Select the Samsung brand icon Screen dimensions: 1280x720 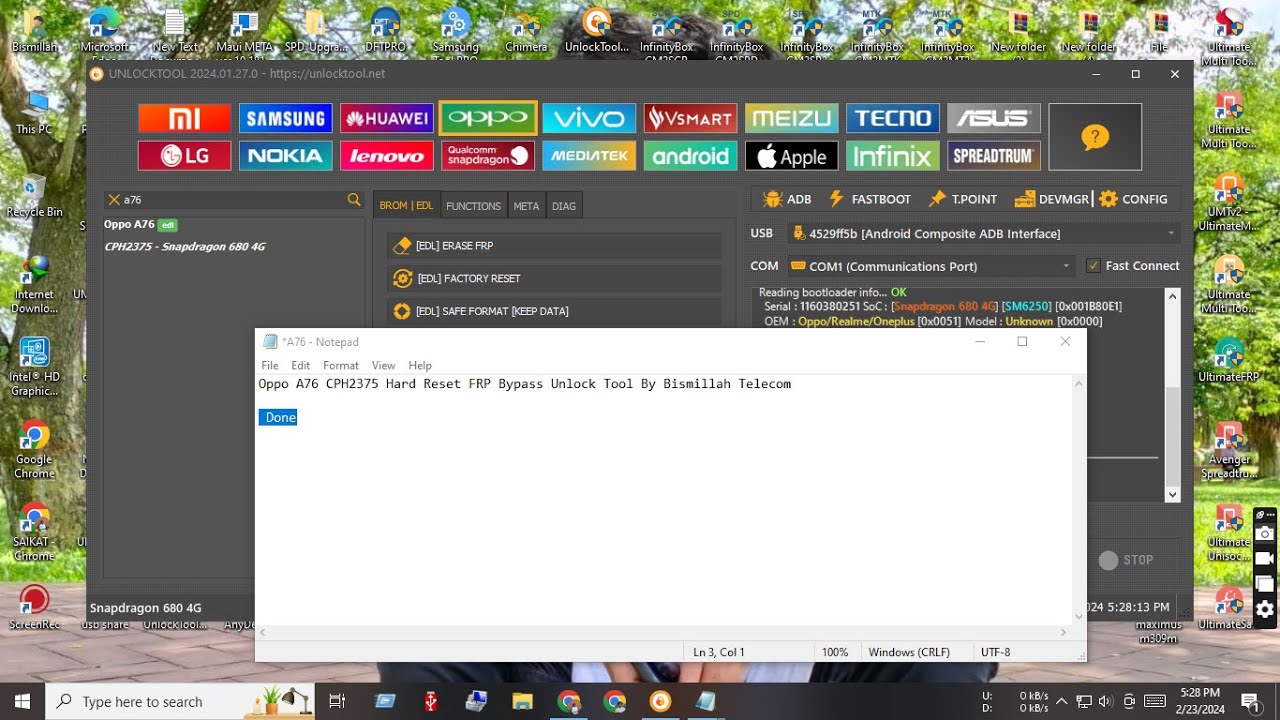[285, 119]
